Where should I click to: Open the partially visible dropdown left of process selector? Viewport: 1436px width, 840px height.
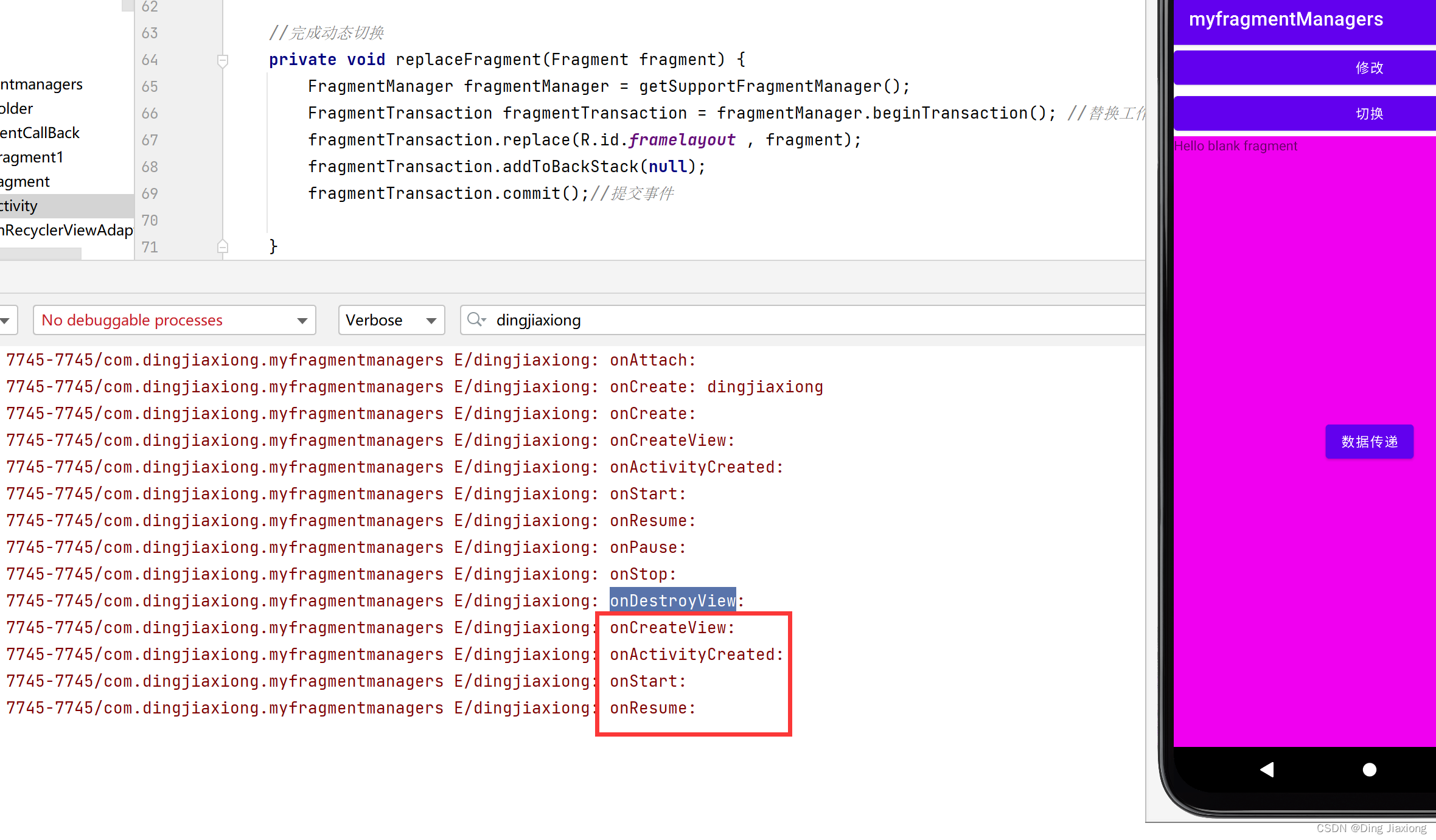coord(7,320)
